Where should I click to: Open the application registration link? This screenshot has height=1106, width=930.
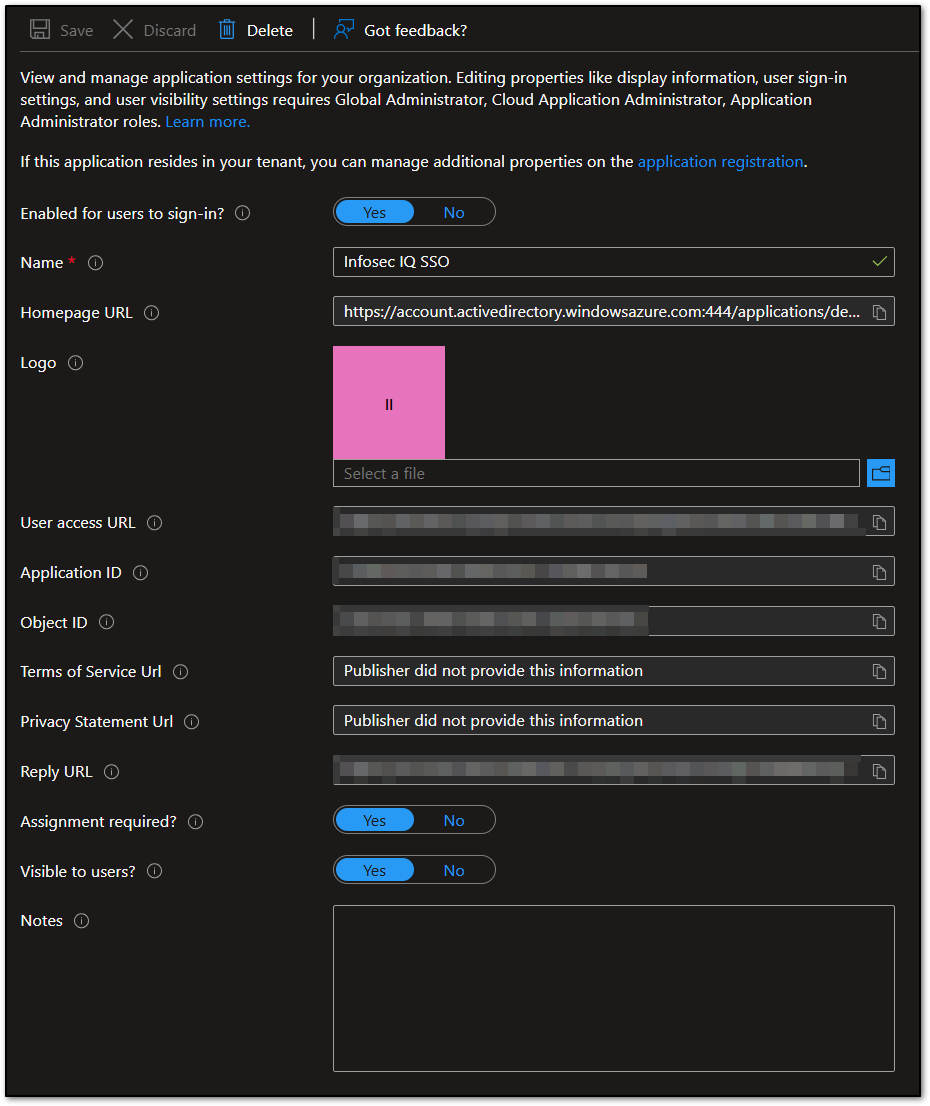[720, 161]
